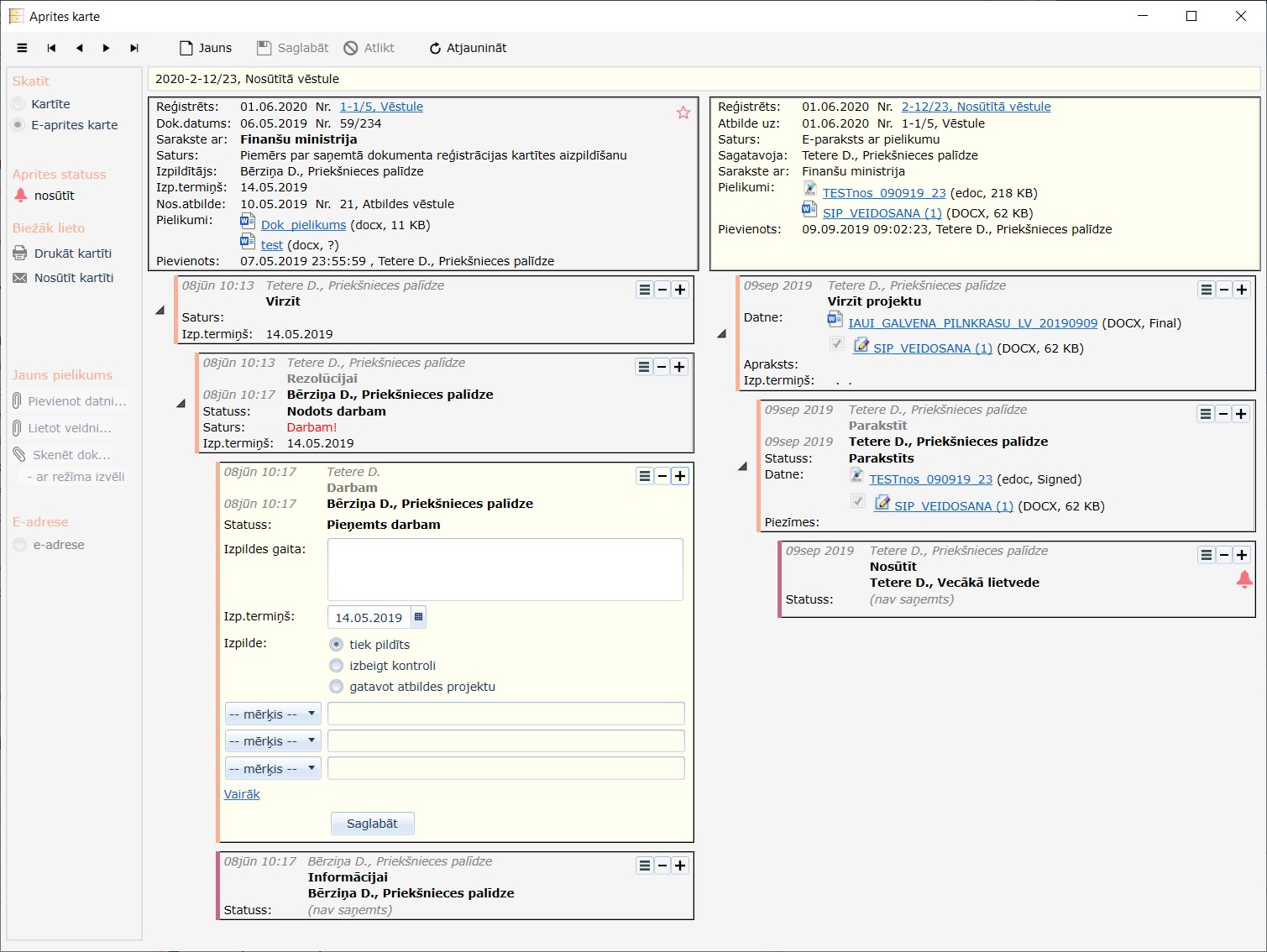The height and width of the screenshot is (952, 1267).
Task: Click the hamburger menu icon in toolbar
Action: pyautogui.click(x=22, y=48)
